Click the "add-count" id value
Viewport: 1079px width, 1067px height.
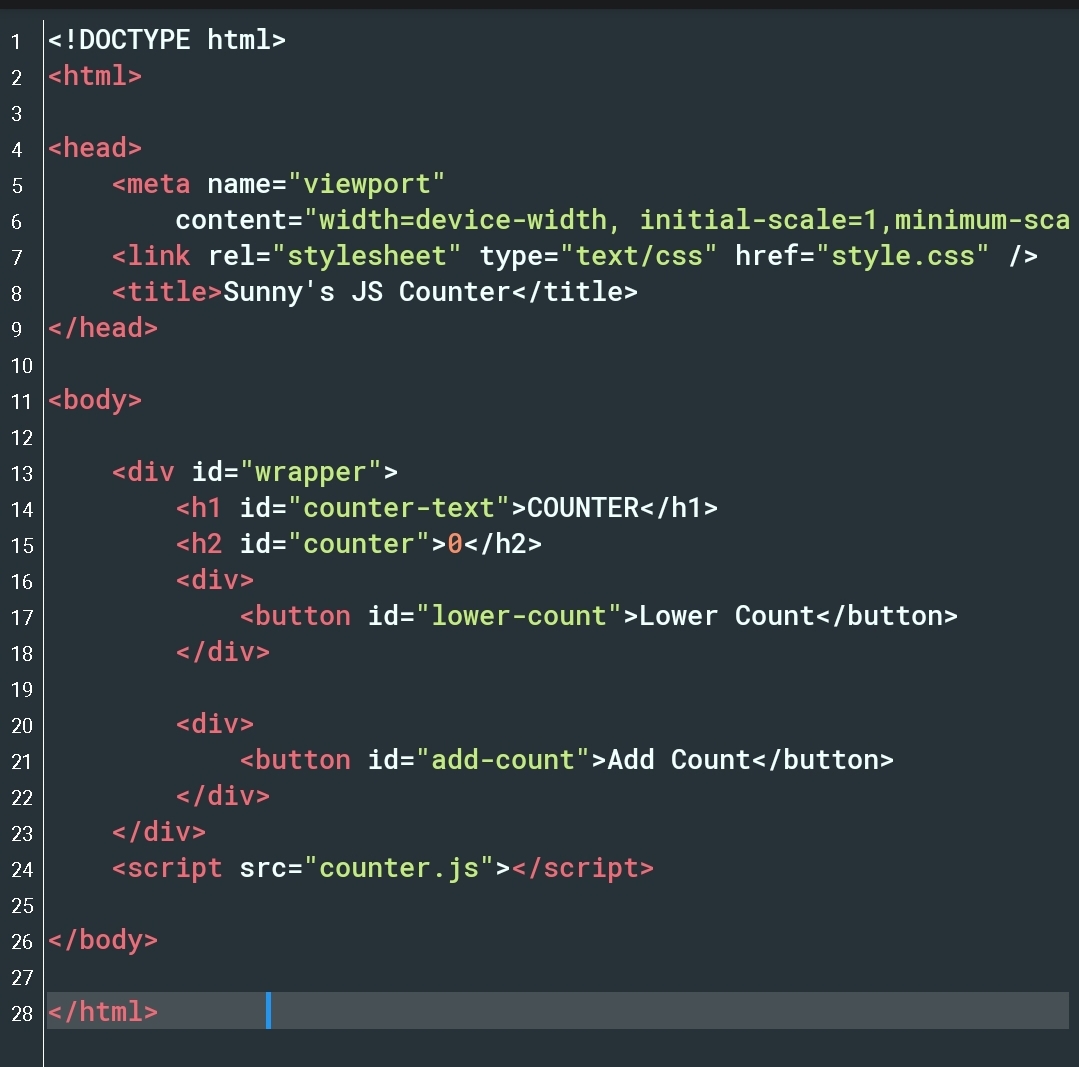click(502, 760)
